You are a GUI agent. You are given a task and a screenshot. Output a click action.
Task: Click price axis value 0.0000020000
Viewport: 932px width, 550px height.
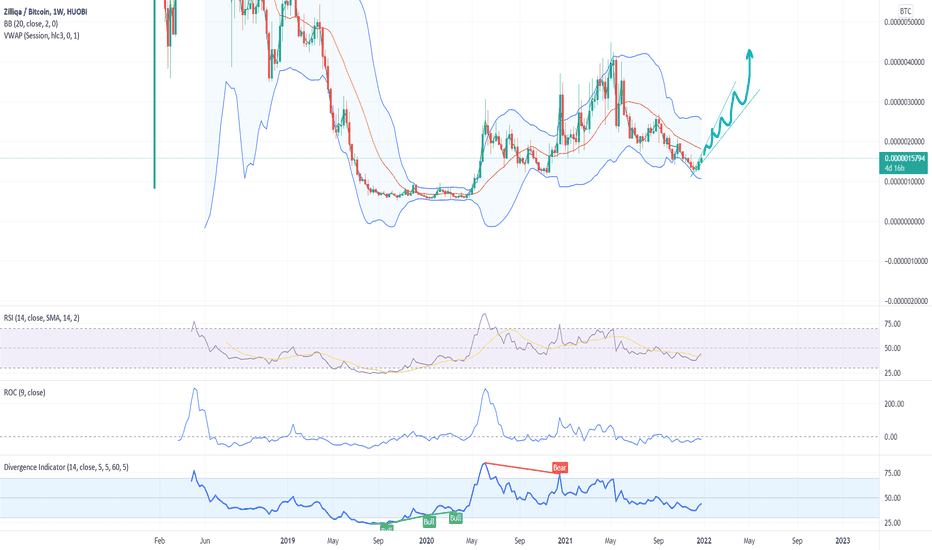click(905, 142)
